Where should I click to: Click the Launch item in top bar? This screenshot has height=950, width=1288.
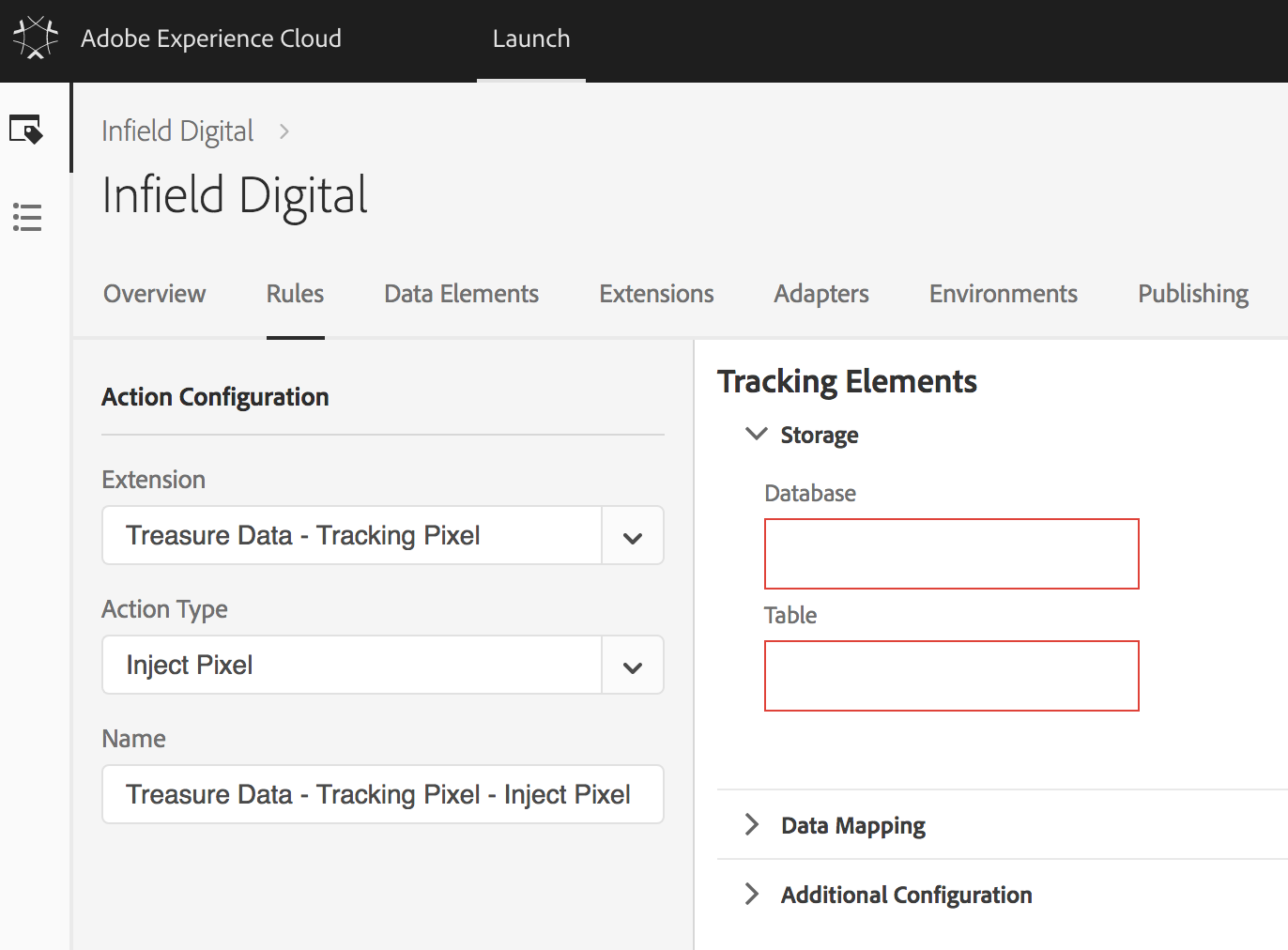coord(531,38)
